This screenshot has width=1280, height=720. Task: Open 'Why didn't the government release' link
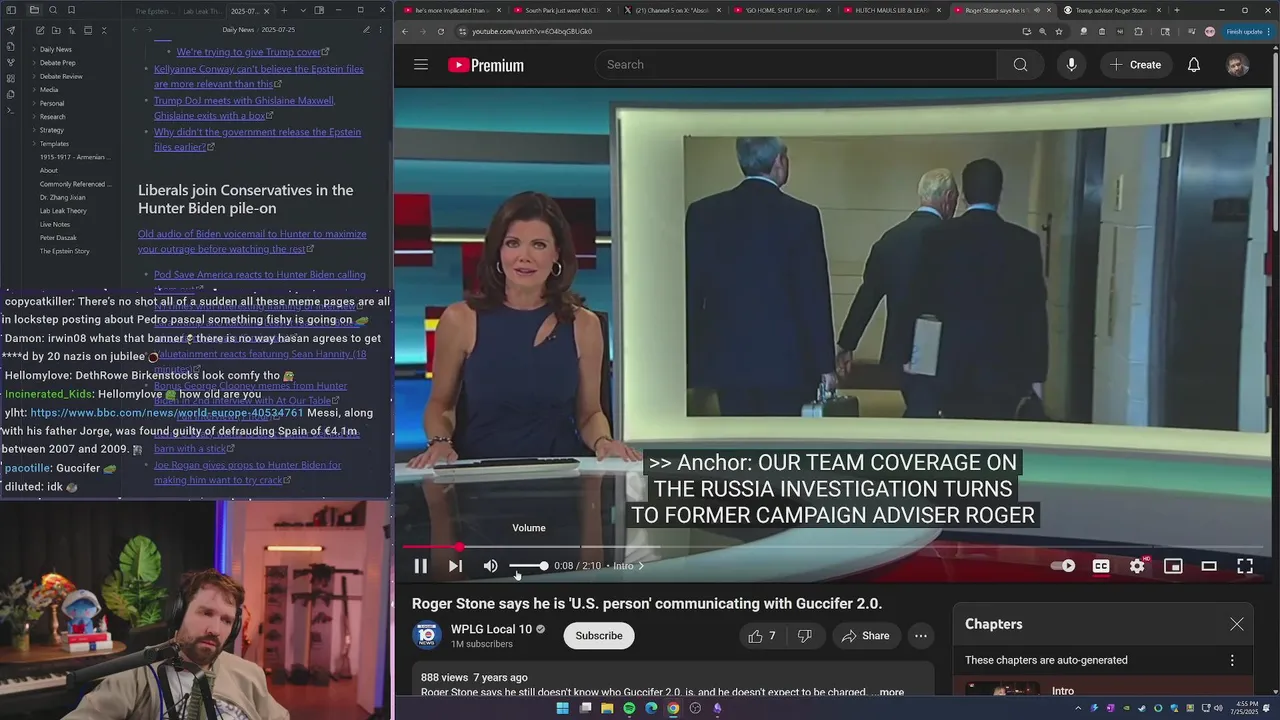[x=257, y=139]
